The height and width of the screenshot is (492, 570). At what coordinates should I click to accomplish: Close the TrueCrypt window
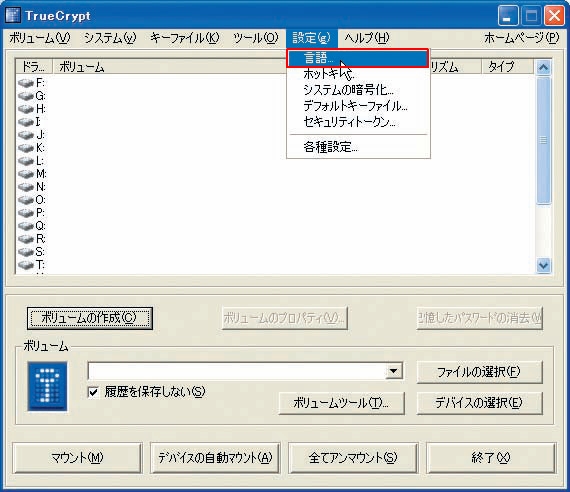coord(554,16)
